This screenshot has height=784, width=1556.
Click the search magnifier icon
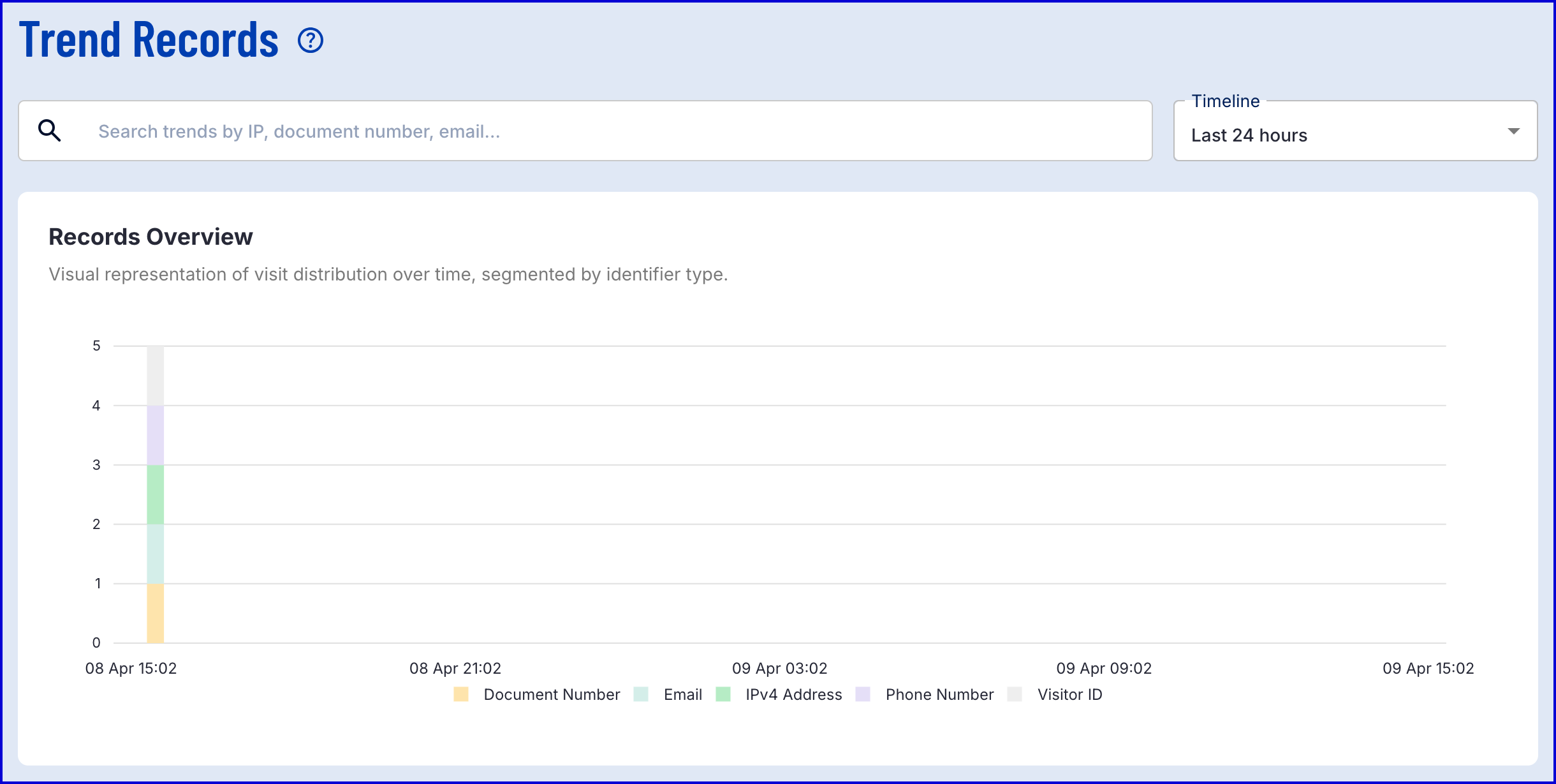[49, 131]
